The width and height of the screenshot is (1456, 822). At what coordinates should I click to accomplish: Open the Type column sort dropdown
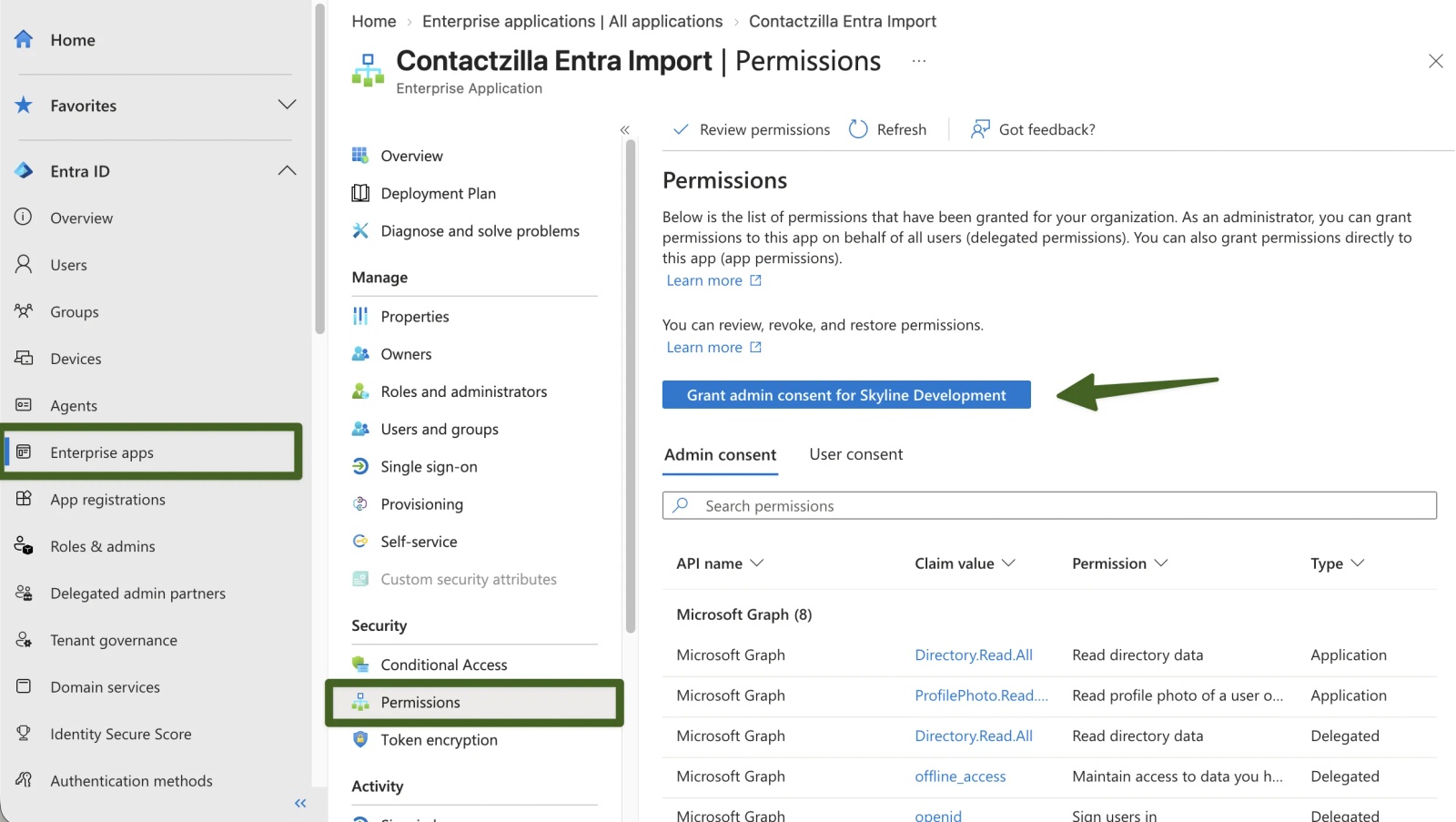tap(1358, 563)
